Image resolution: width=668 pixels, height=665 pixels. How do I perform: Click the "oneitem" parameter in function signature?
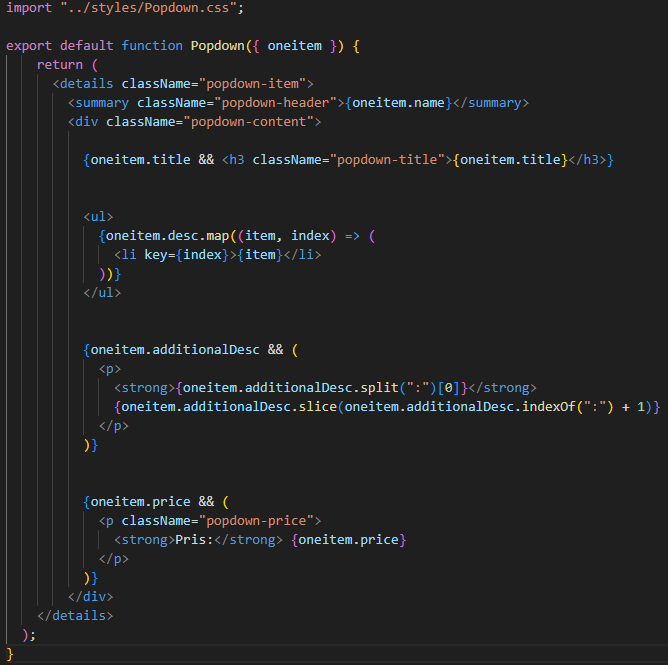(x=294, y=46)
